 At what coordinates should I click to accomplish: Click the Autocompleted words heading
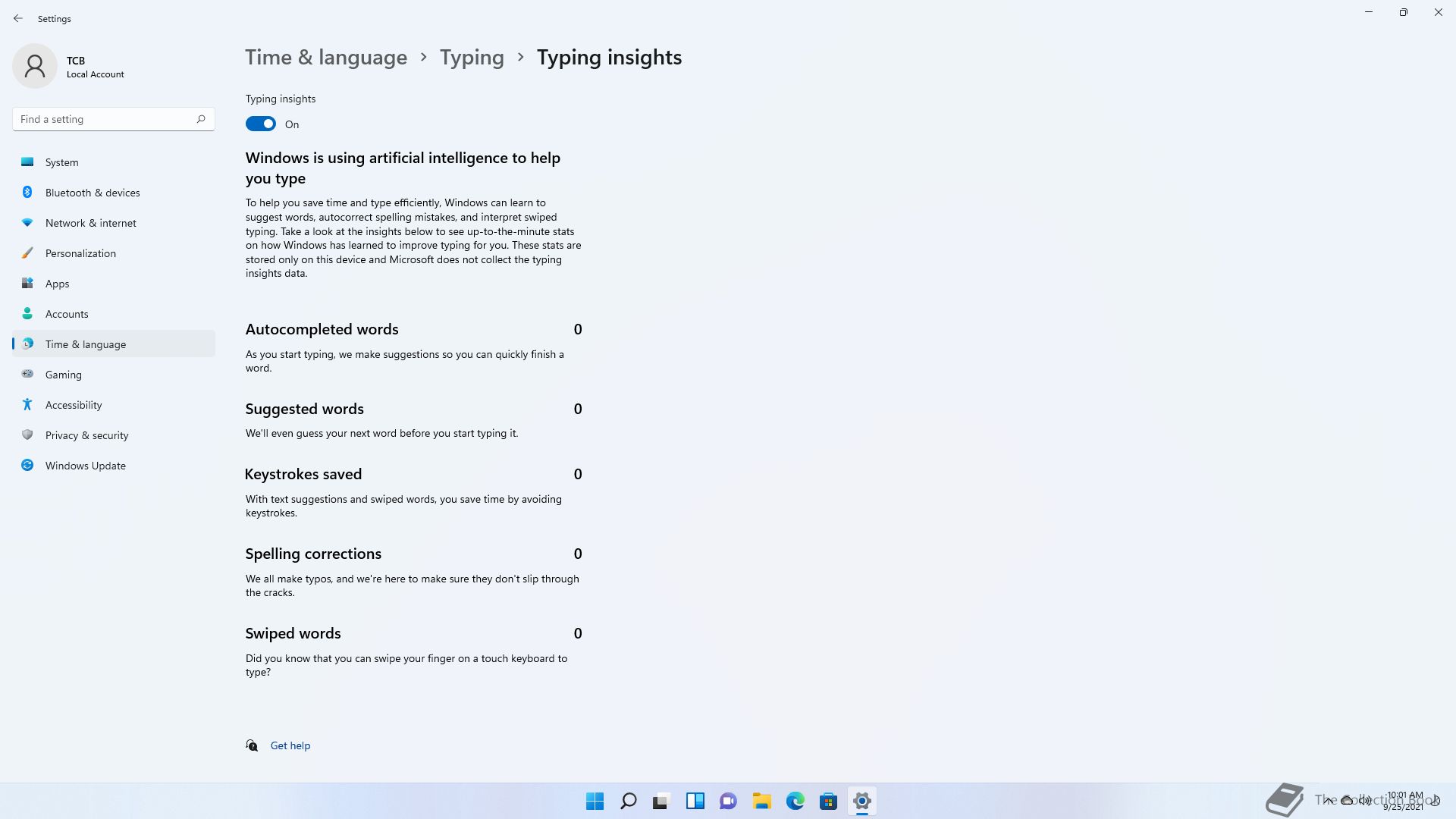(x=322, y=329)
